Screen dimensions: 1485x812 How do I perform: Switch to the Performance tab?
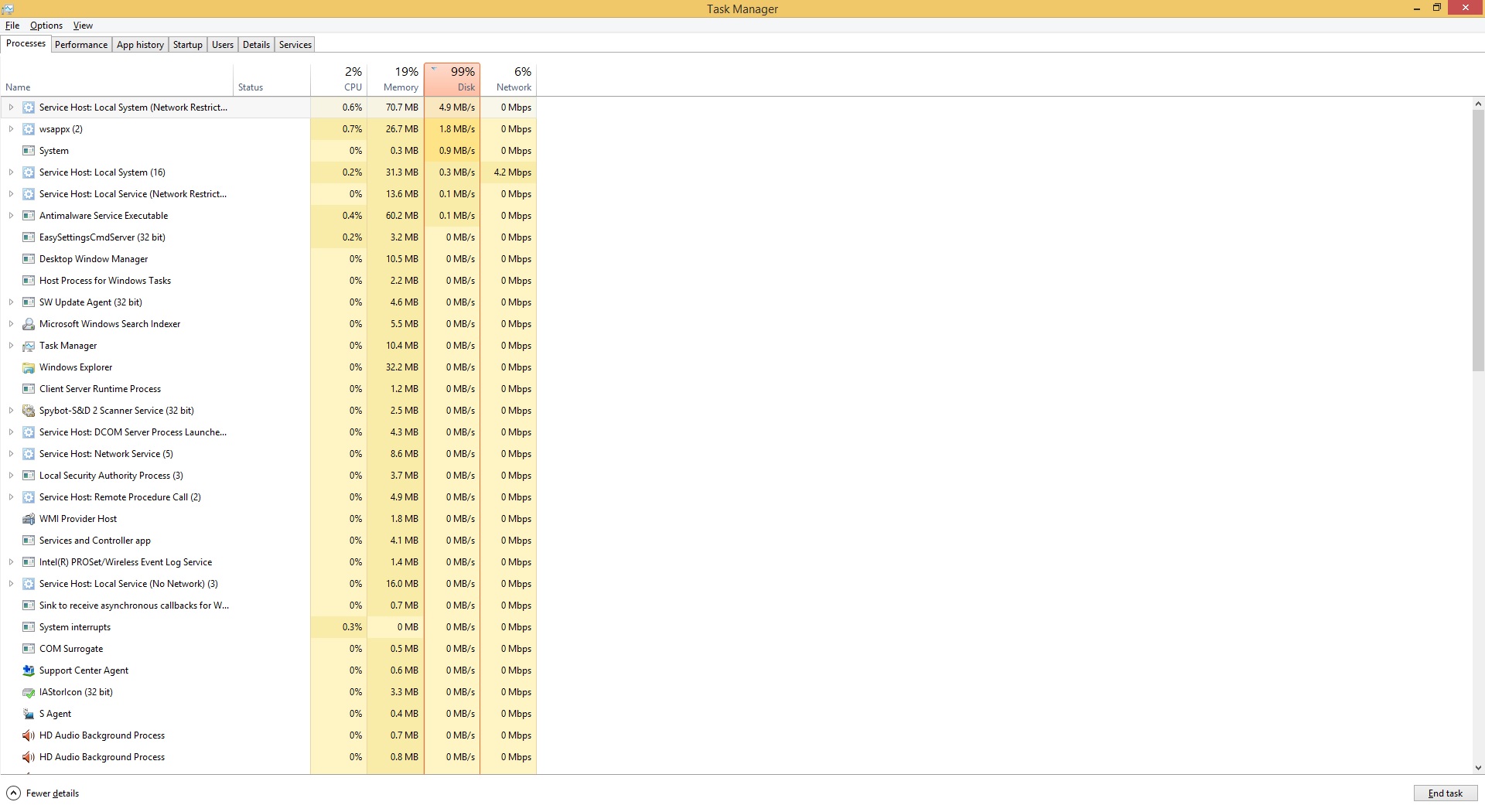[x=81, y=45]
